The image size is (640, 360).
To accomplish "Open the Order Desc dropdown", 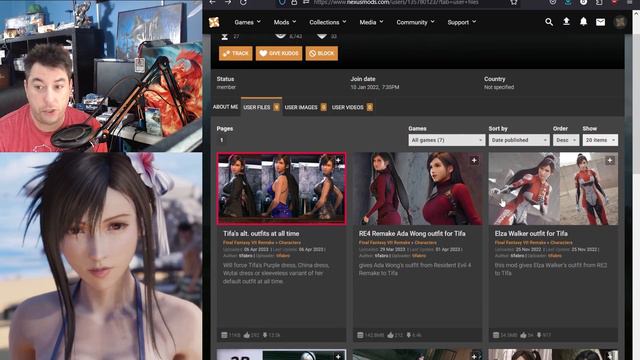I will click(566, 140).
